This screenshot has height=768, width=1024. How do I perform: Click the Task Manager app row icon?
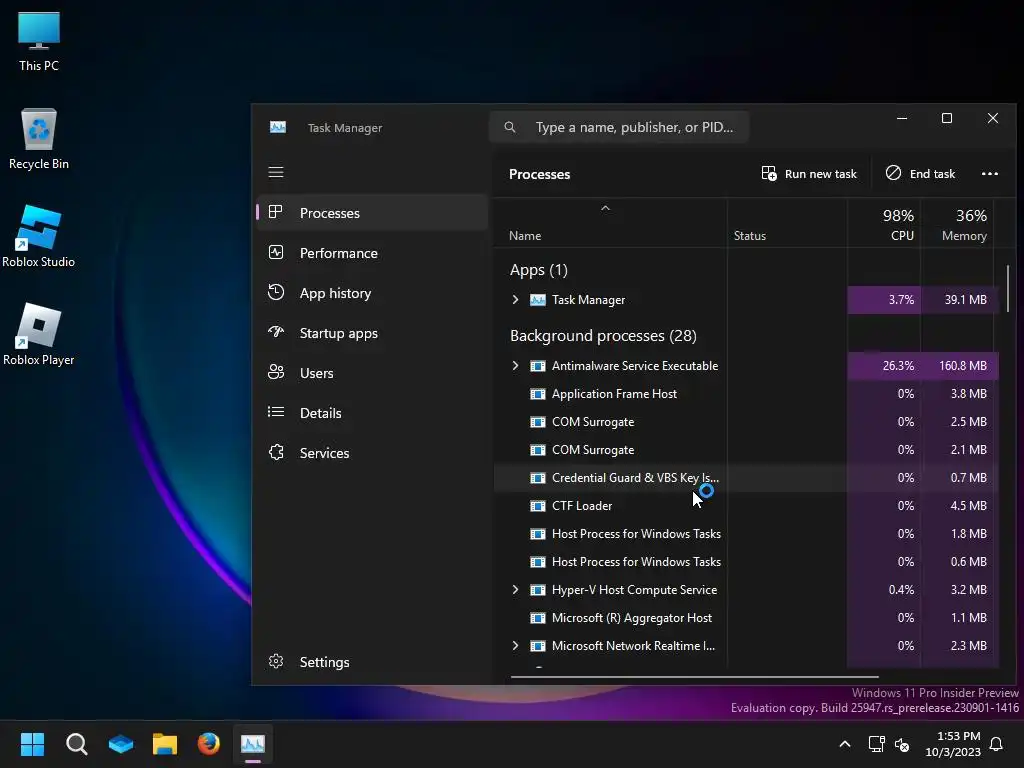pyautogui.click(x=537, y=300)
